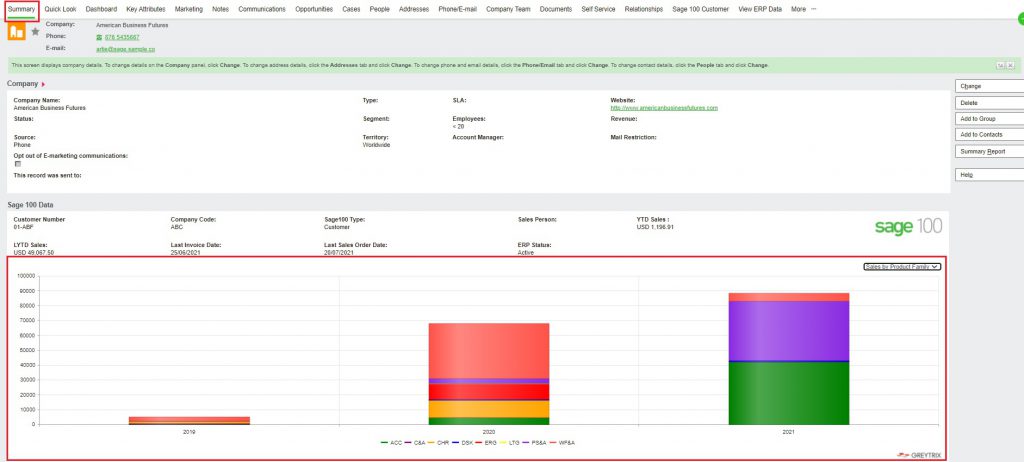Click the Territory value Worldwide
Screen dimensions: 1024x462
tap(376, 145)
